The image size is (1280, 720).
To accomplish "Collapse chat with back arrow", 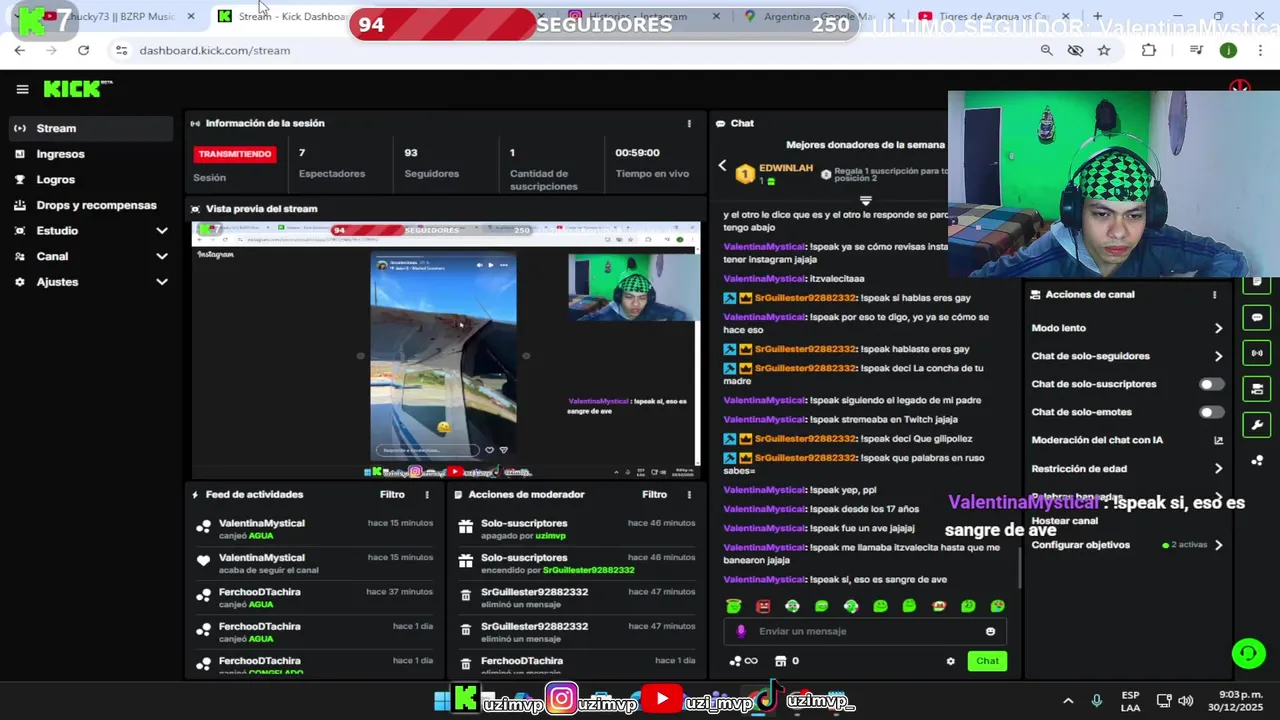I will (722, 166).
